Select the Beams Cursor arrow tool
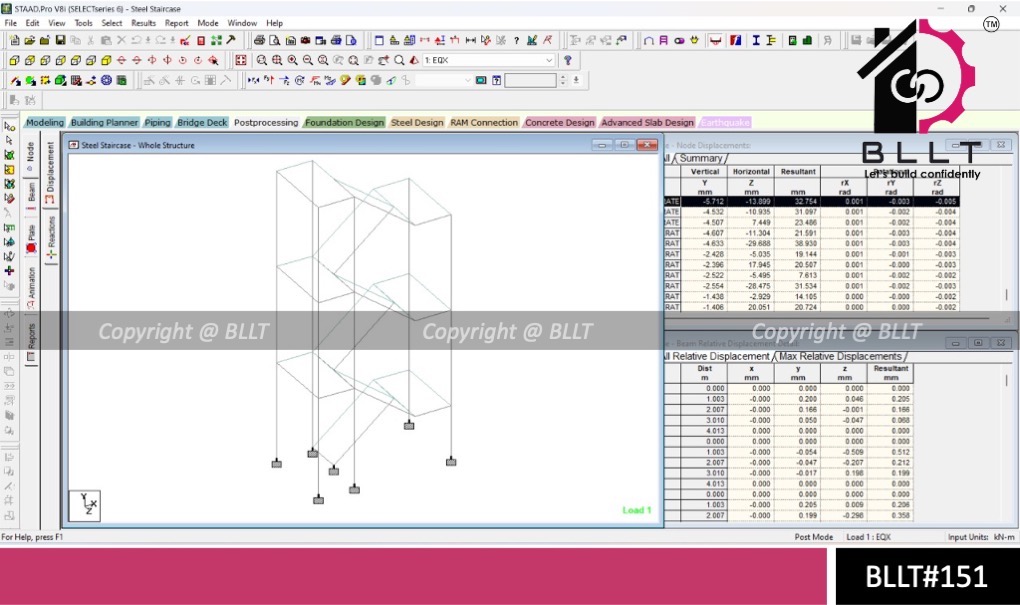 [9, 141]
